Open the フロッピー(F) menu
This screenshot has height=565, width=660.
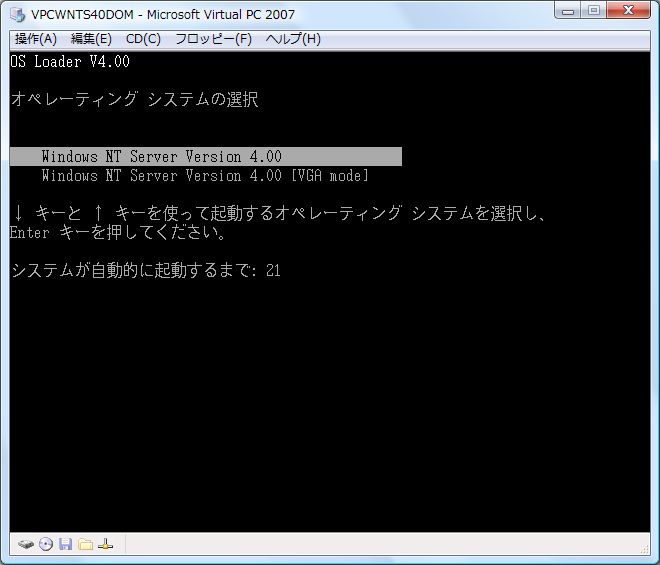[x=213, y=39]
